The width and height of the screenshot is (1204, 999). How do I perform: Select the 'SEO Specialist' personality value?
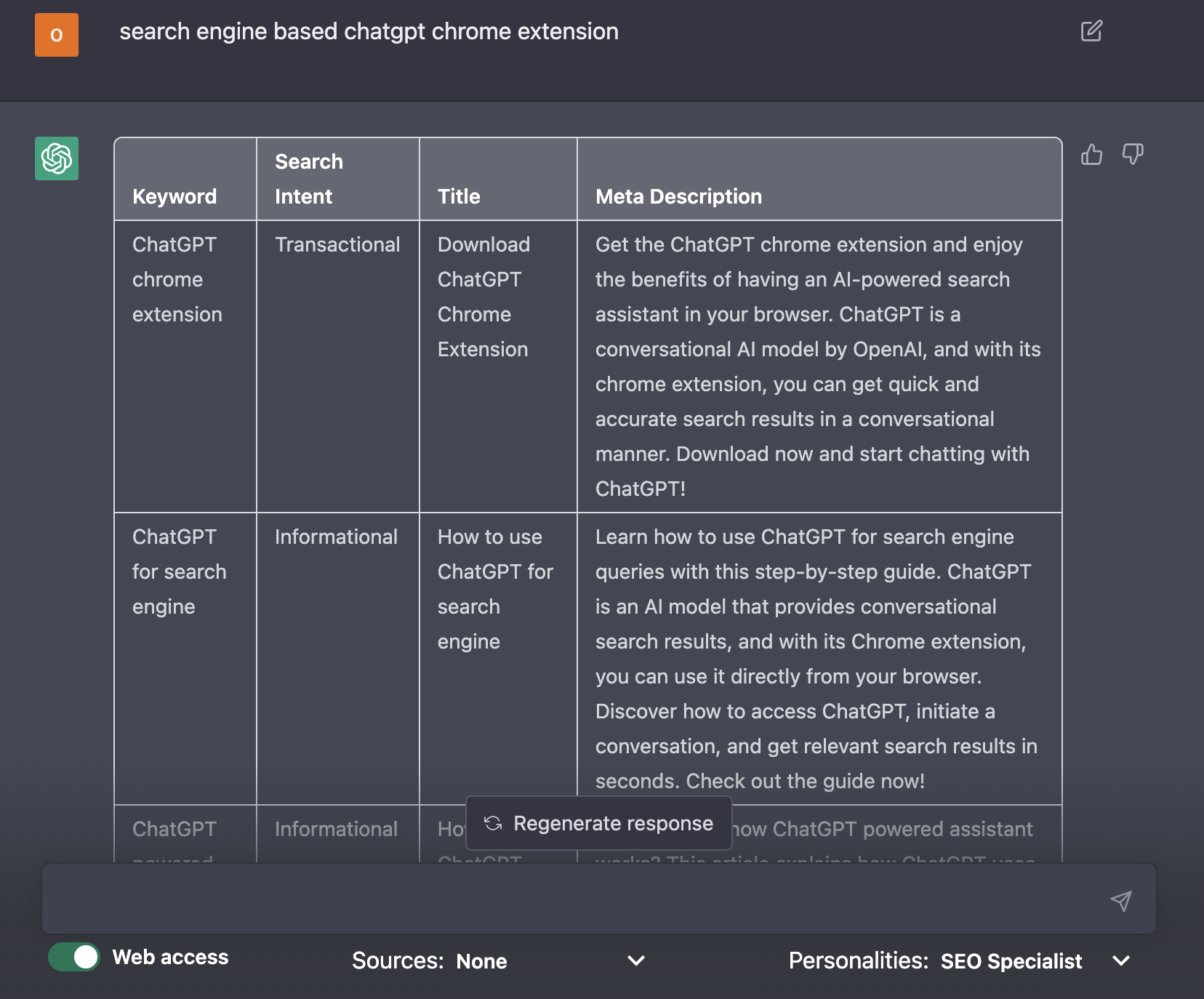1011,961
